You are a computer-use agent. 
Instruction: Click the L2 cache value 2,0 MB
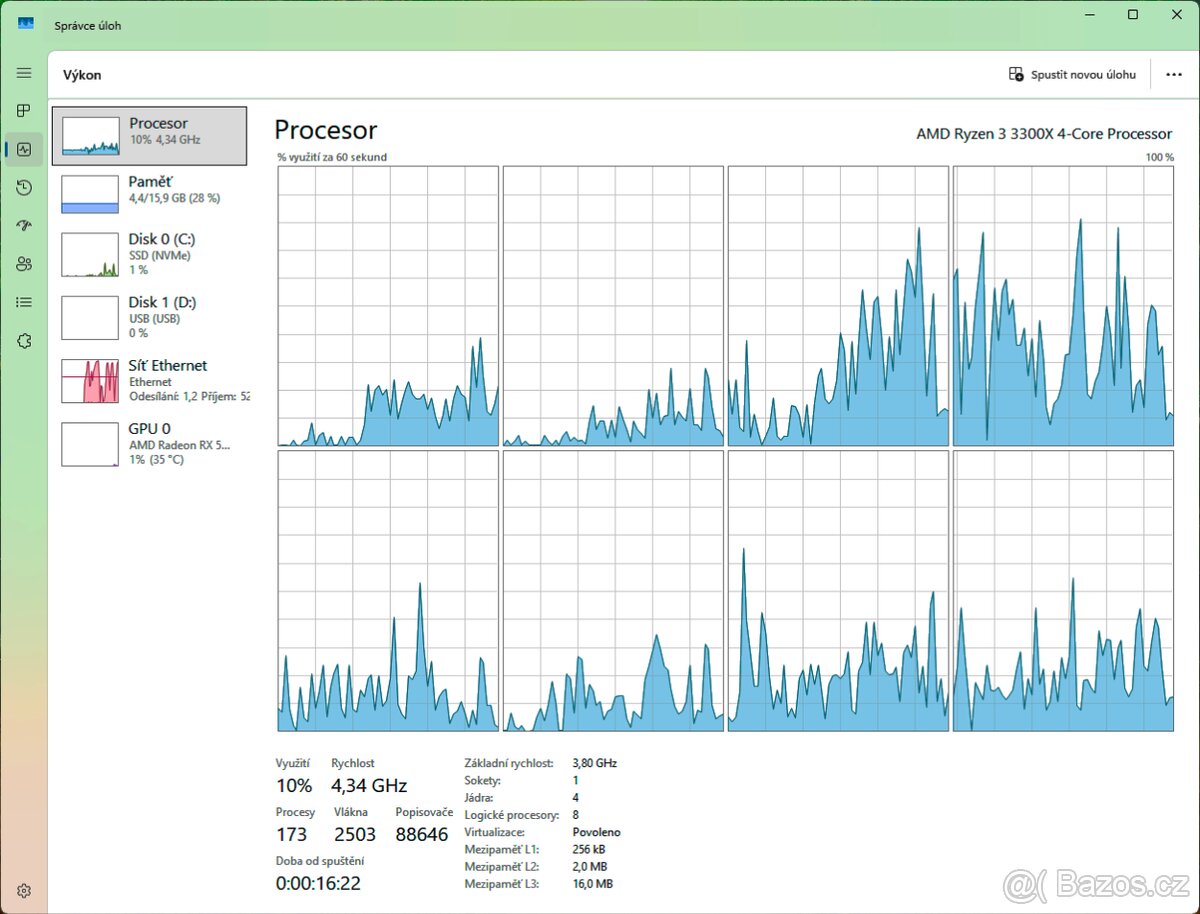tap(590, 866)
